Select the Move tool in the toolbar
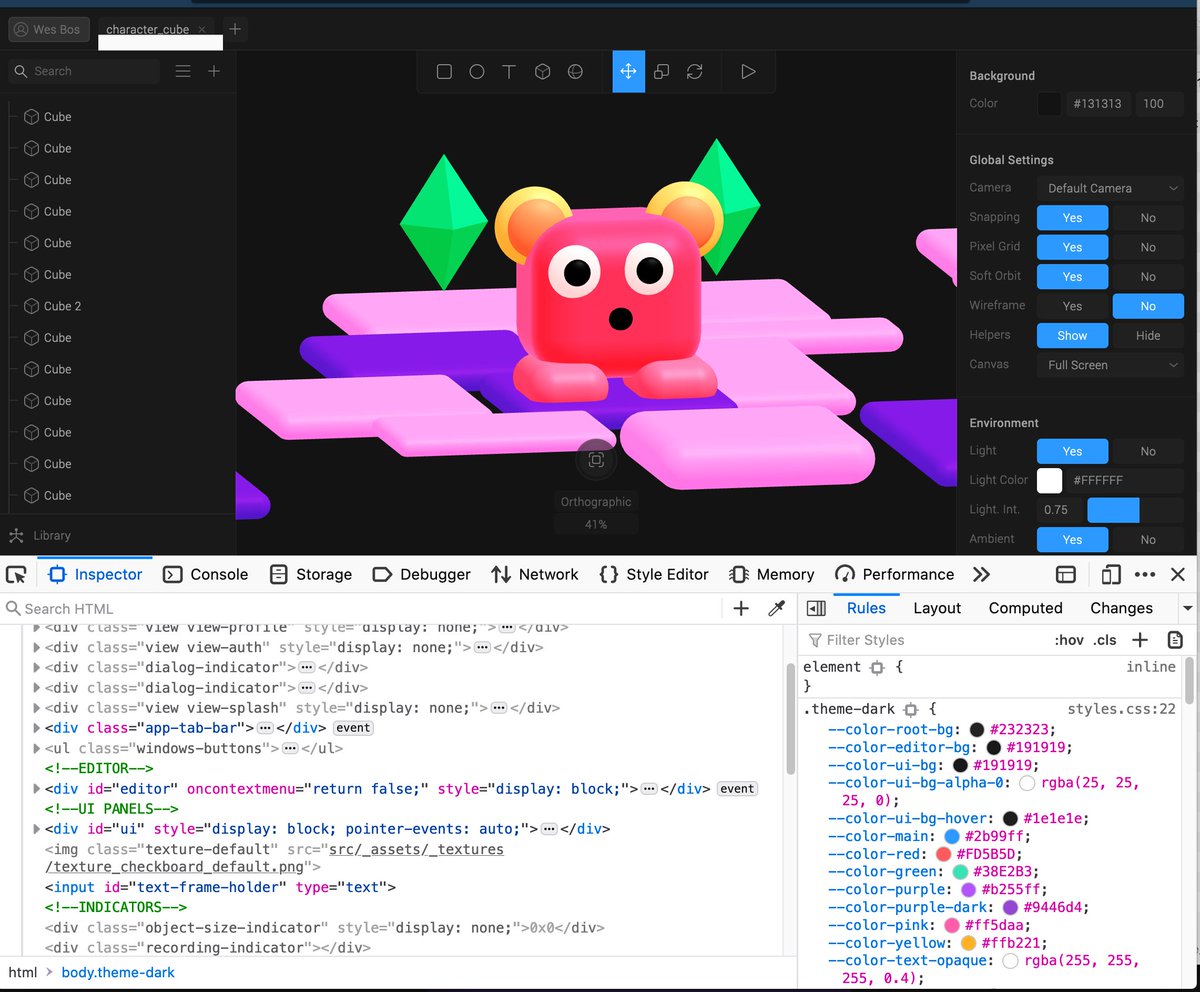The height and width of the screenshot is (992, 1200). point(629,71)
